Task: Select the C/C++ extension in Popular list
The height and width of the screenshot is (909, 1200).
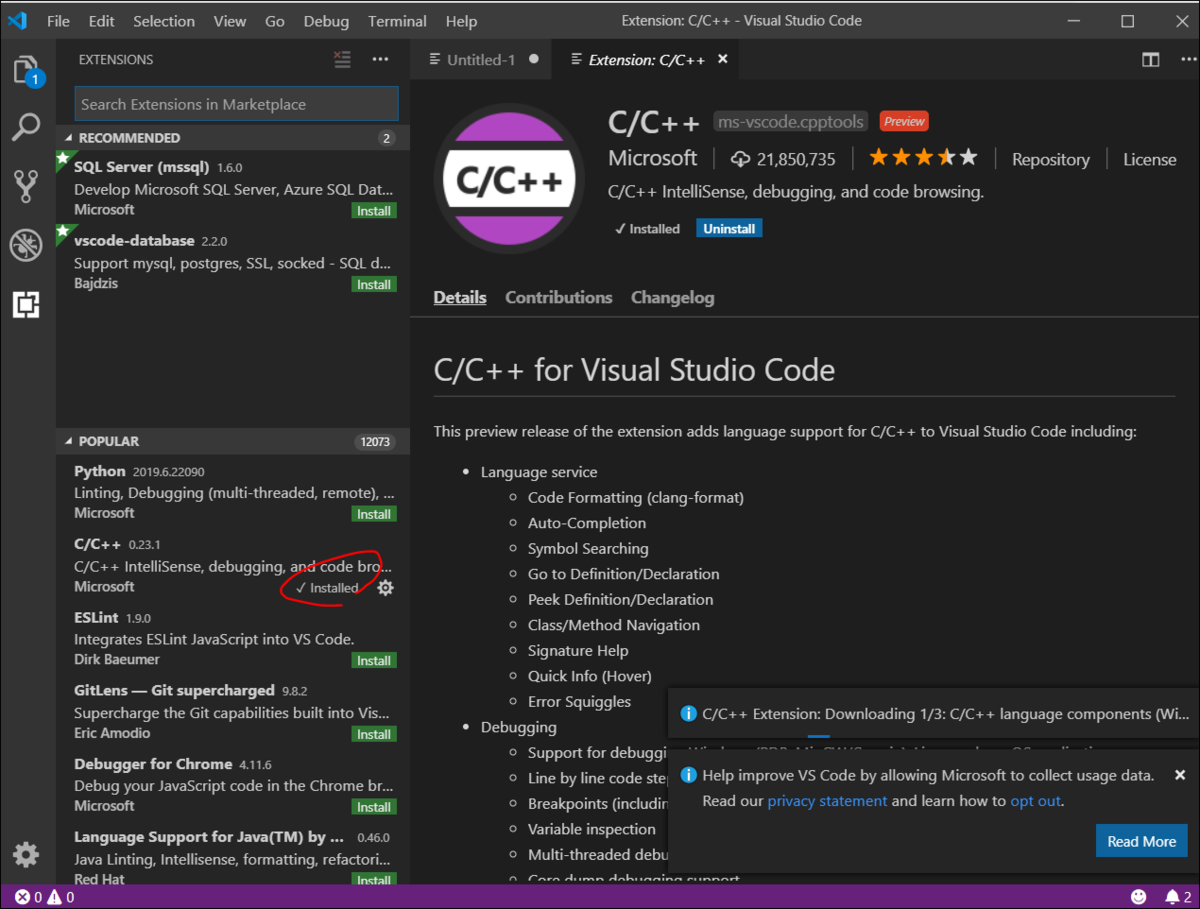Action: [233, 566]
